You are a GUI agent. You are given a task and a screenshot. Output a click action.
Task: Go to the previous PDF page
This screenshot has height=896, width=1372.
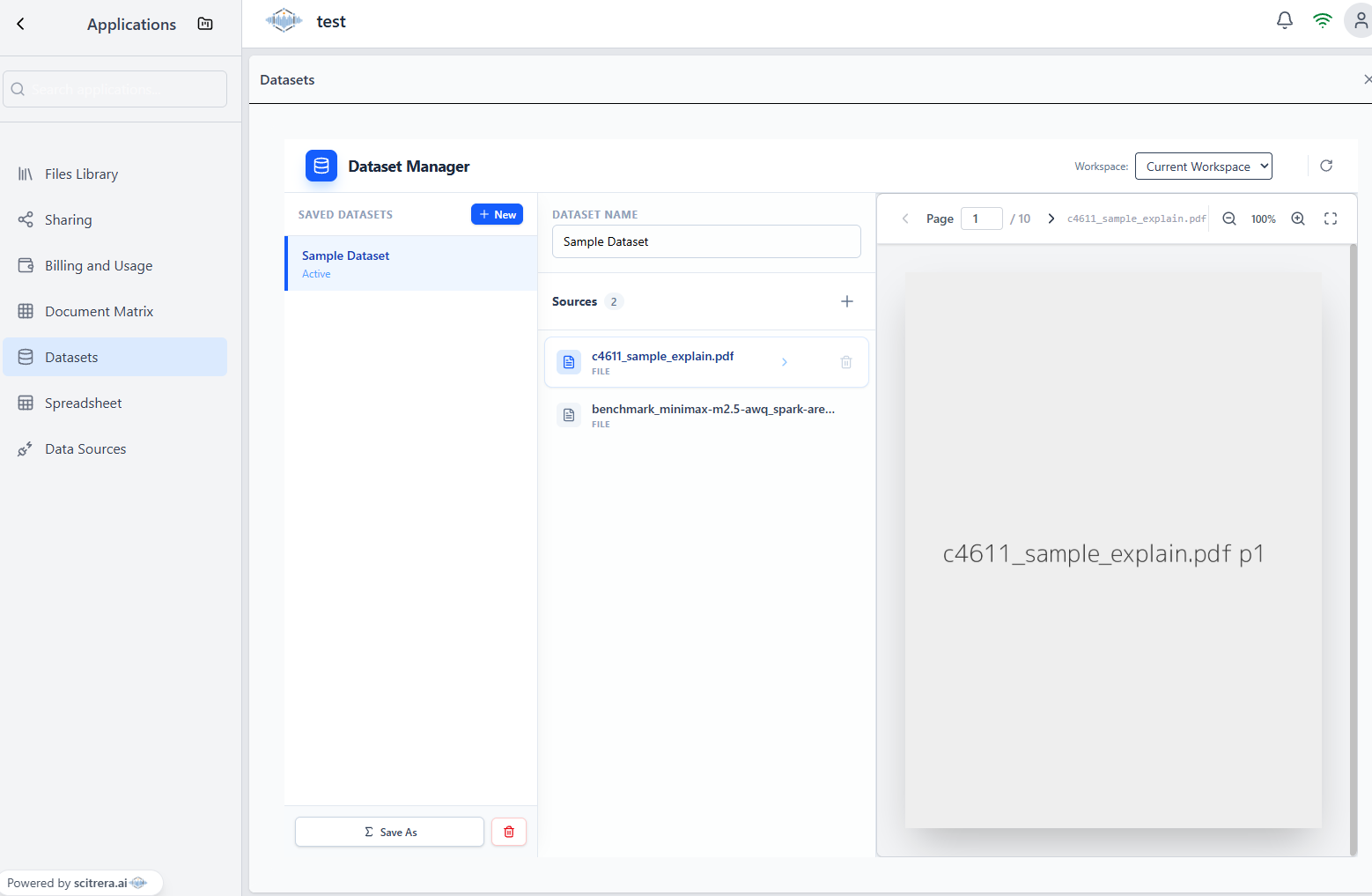pos(905,218)
